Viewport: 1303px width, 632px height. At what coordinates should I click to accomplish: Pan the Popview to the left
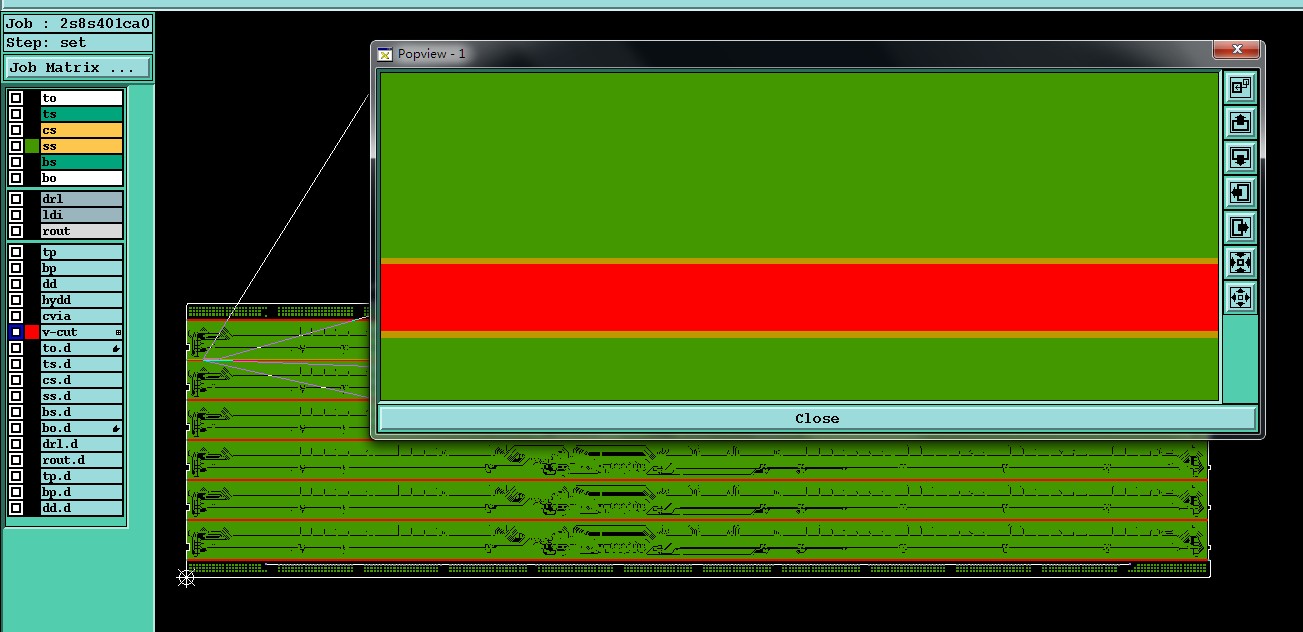coord(1240,192)
